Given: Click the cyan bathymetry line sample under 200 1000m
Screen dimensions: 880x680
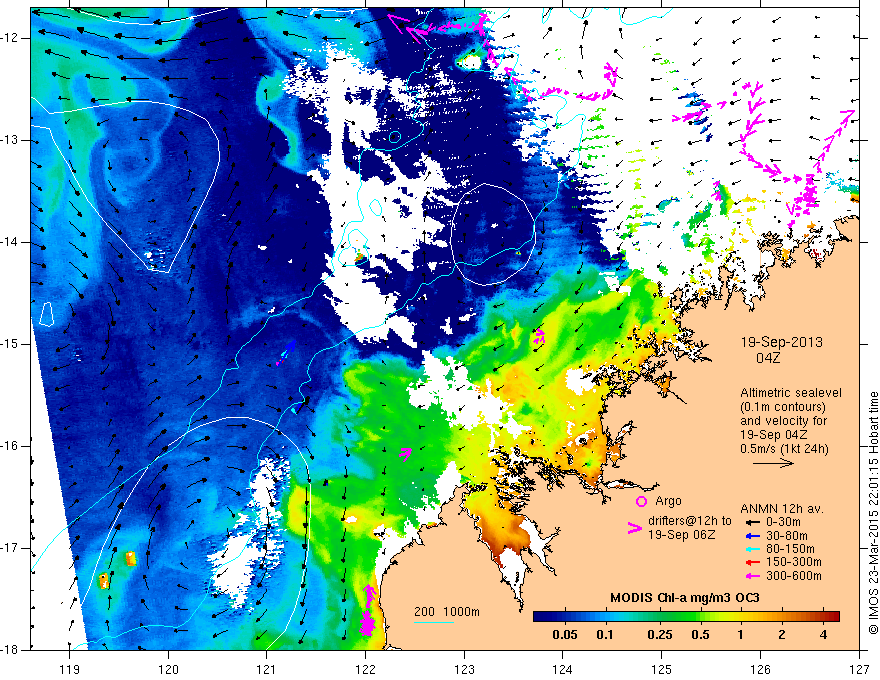Looking at the screenshot, I should point(434,622).
